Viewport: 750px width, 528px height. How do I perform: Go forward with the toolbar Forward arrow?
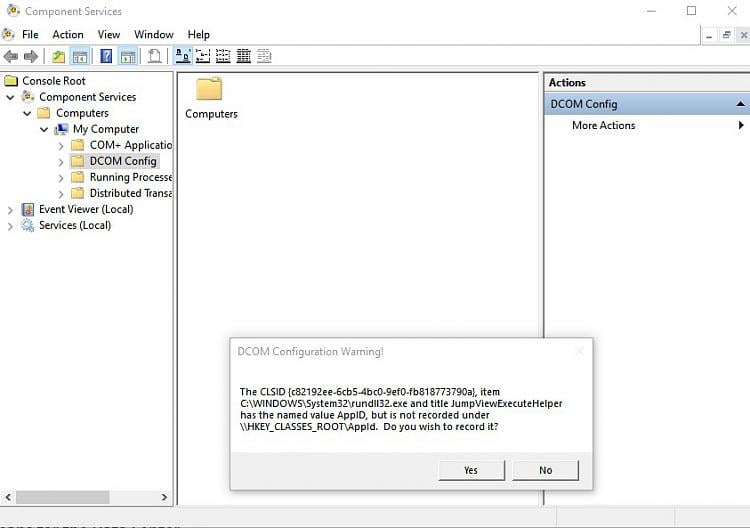point(31,56)
